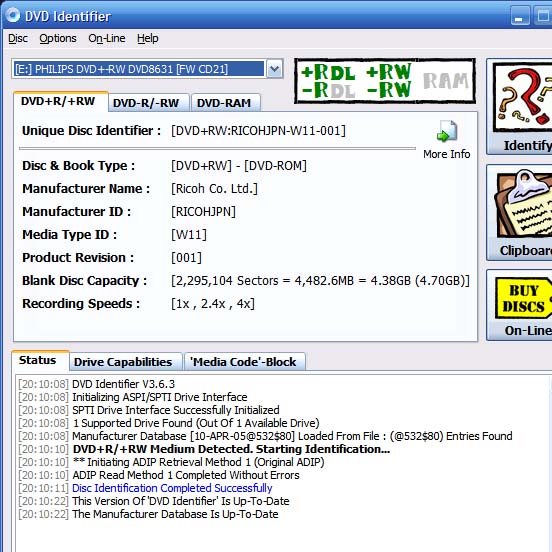The image size is (552, 552).
Task: Click 'Initializing ASPI/SPTI Drive Interface' log line
Action: tap(159, 397)
